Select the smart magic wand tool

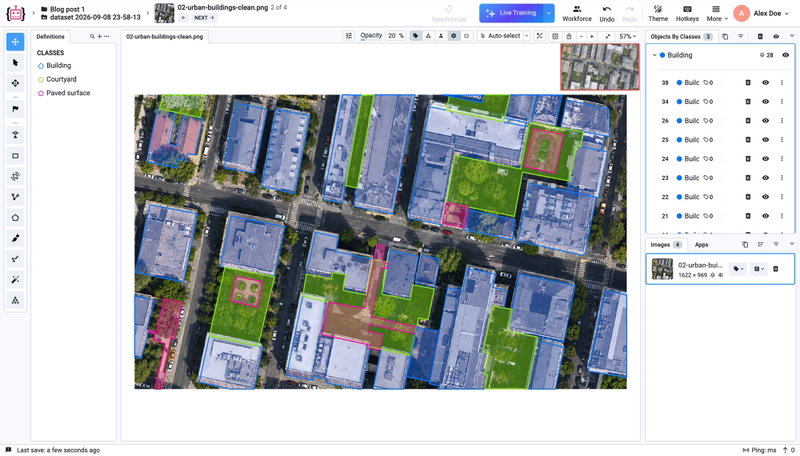pos(15,280)
